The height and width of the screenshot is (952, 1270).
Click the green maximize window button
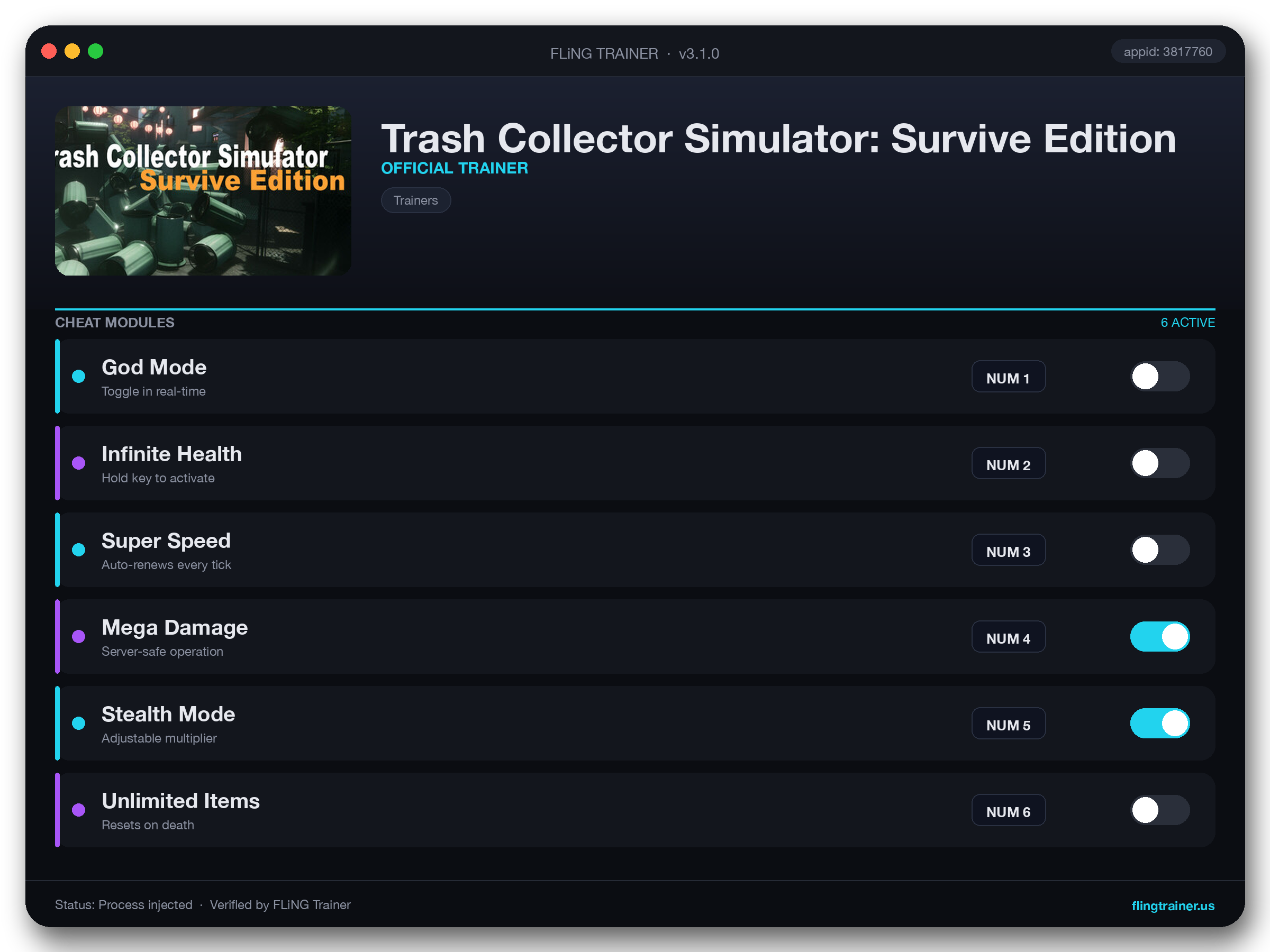click(96, 52)
